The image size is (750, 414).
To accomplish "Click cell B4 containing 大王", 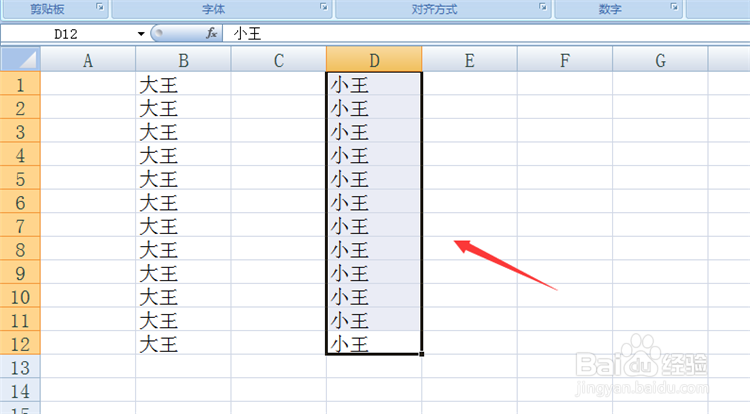I will pyautogui.click(x=183, y=155).
